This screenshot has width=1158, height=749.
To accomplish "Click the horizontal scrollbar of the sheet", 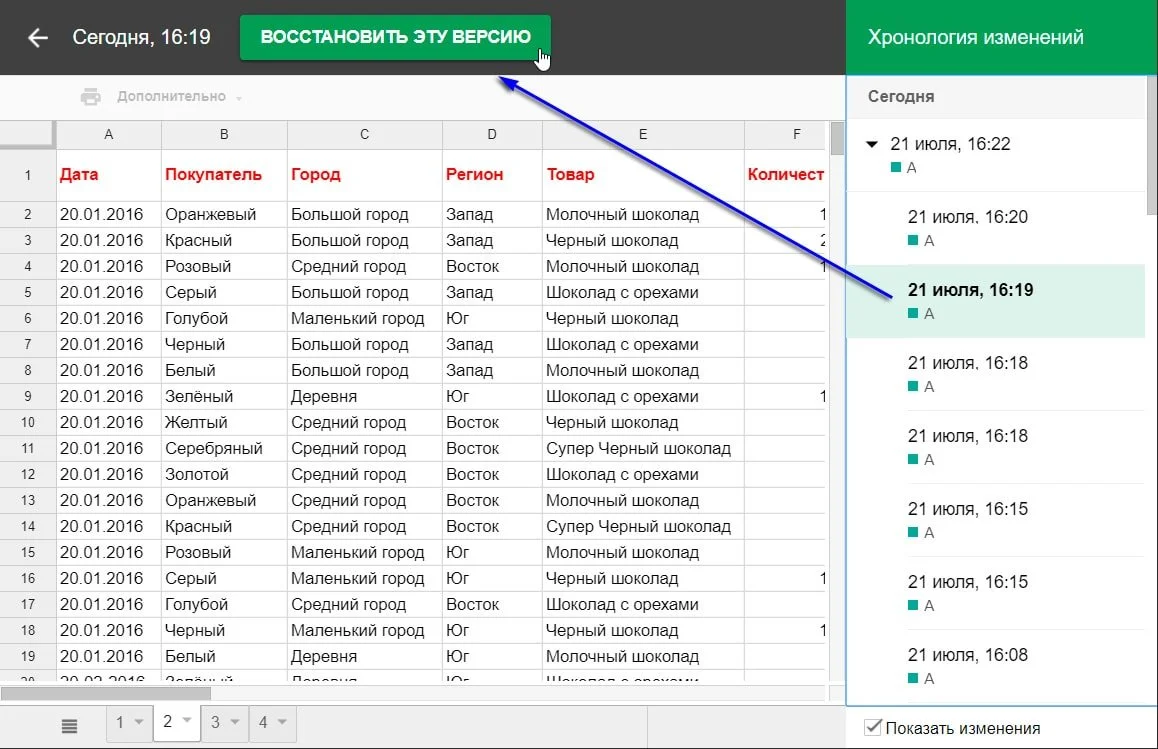I will [x=106, y=693].
